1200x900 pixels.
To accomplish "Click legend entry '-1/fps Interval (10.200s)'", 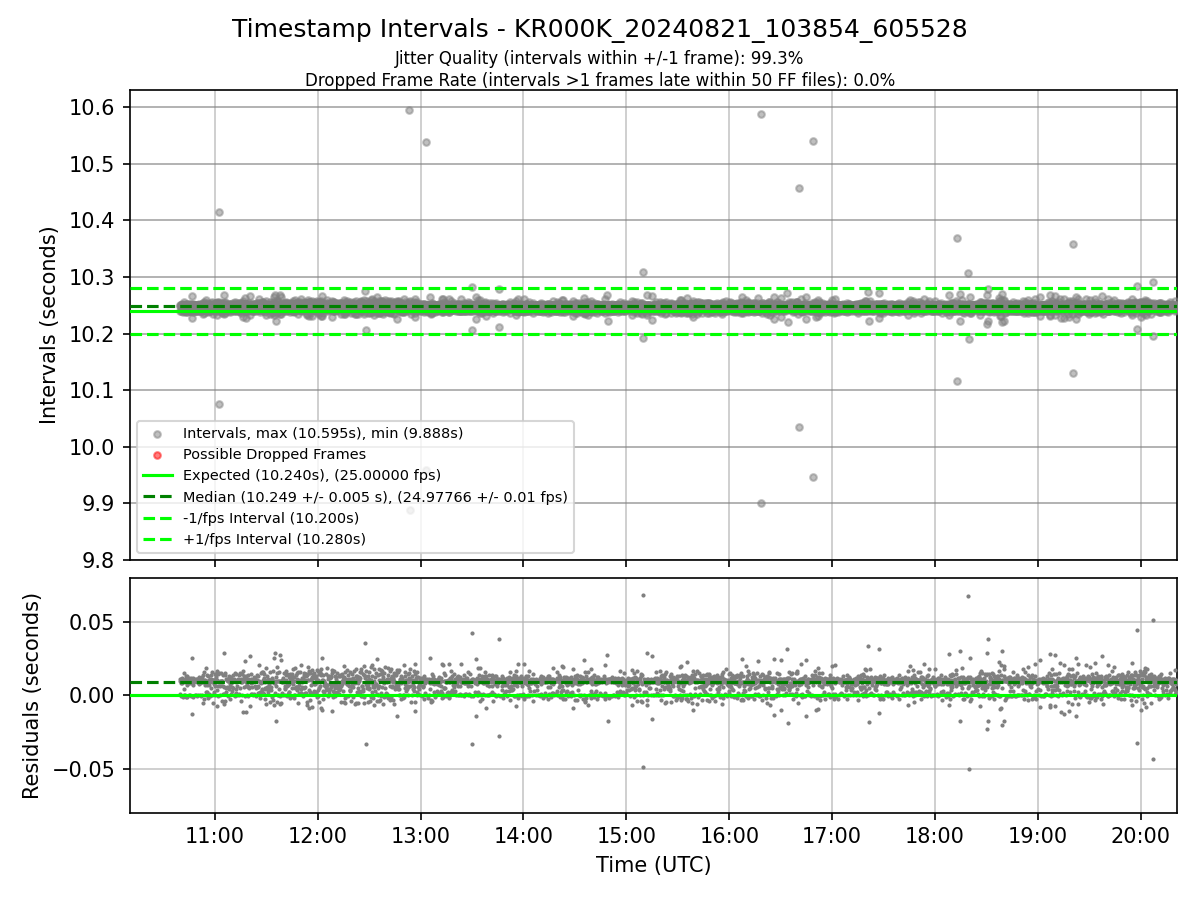I will [x=271, y=518].
